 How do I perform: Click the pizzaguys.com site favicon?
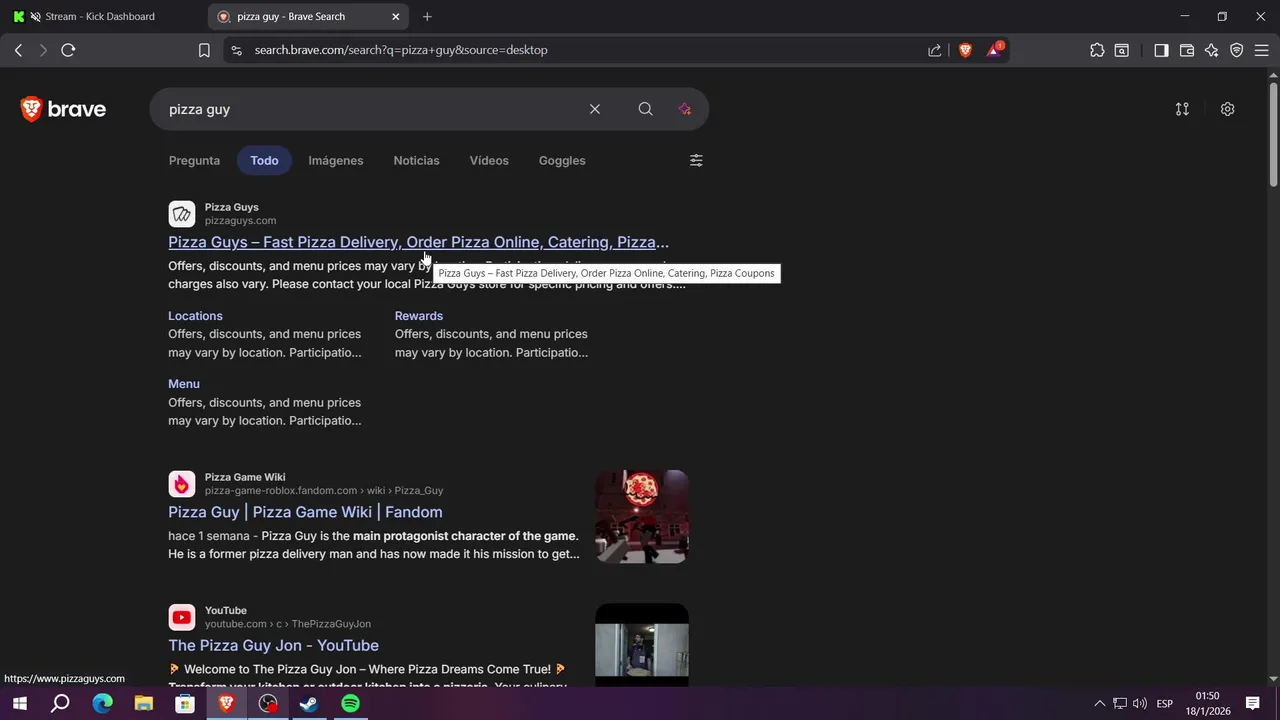point(181,214)
